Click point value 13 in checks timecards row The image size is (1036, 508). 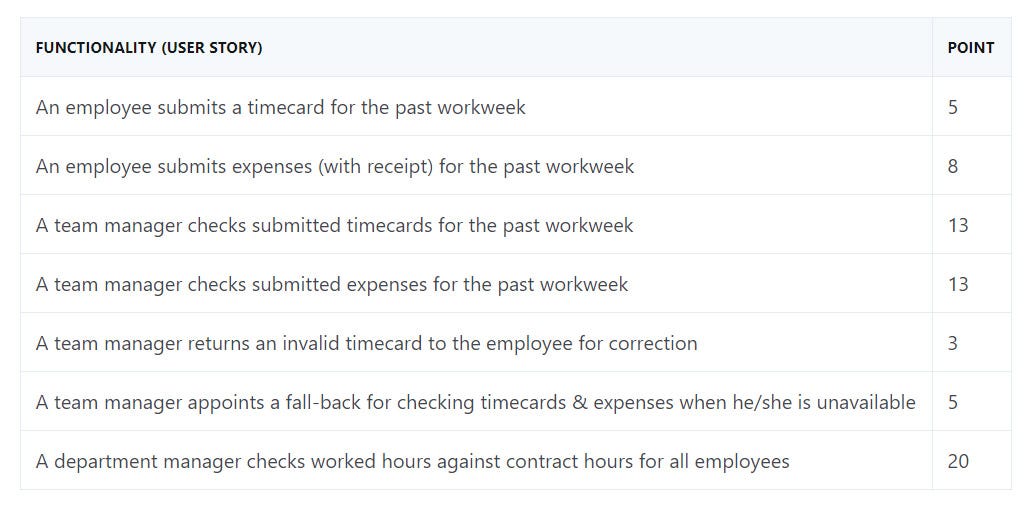click(958, 225)
